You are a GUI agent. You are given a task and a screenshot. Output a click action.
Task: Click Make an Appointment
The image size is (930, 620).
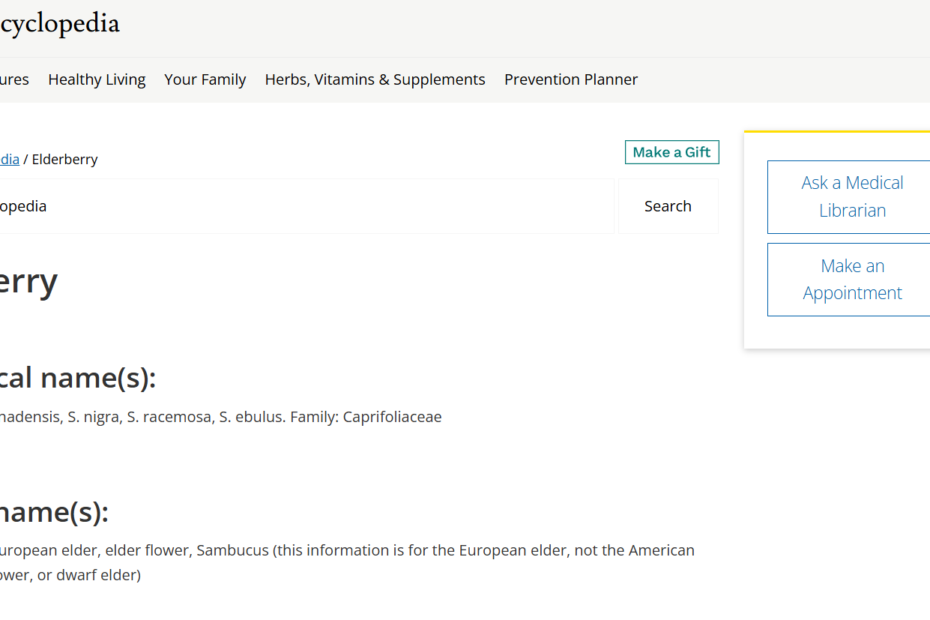tap(851, 280)
